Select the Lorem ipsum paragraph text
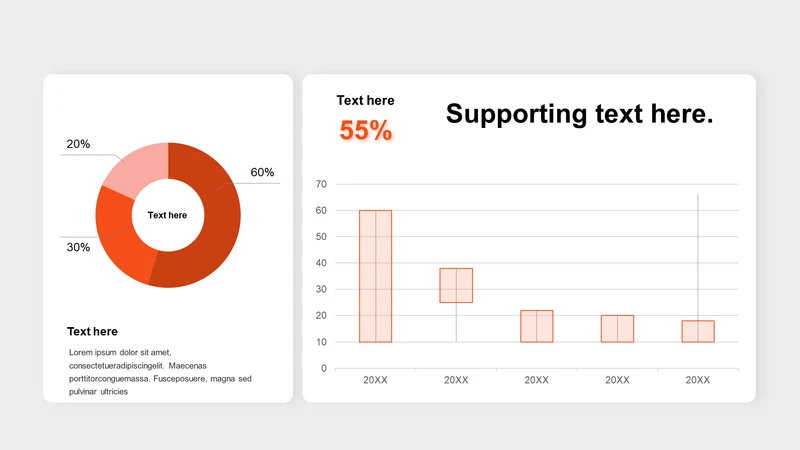Screen dimensions: 800x450 click(x=160, y=372)
